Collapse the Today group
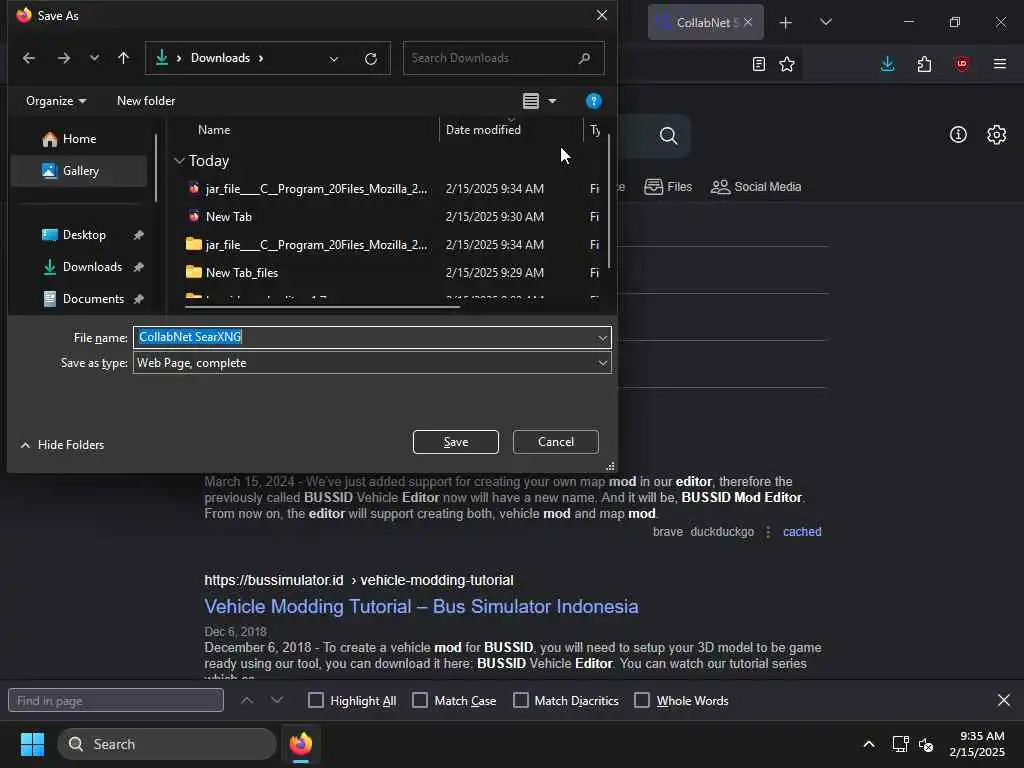 (179, 161)
